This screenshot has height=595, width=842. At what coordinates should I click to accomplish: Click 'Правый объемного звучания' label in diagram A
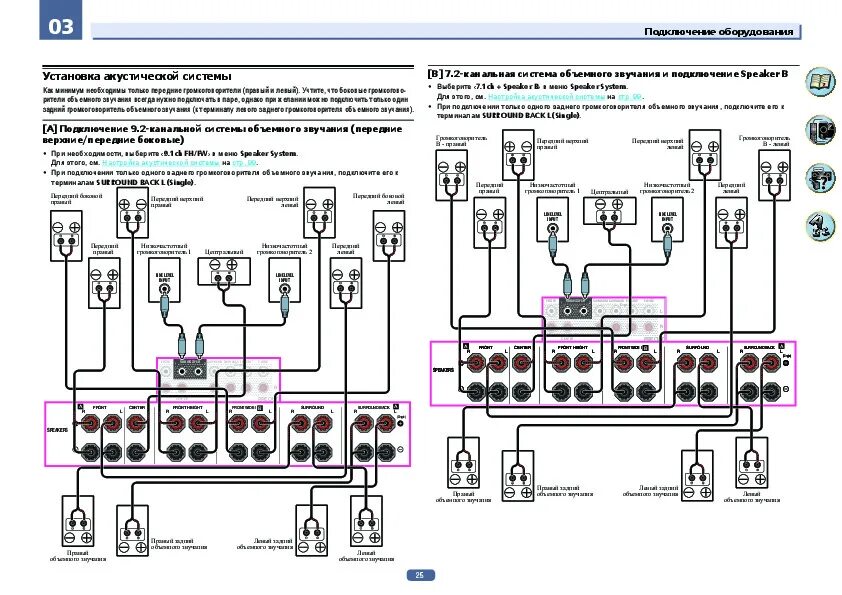[78, 556]
